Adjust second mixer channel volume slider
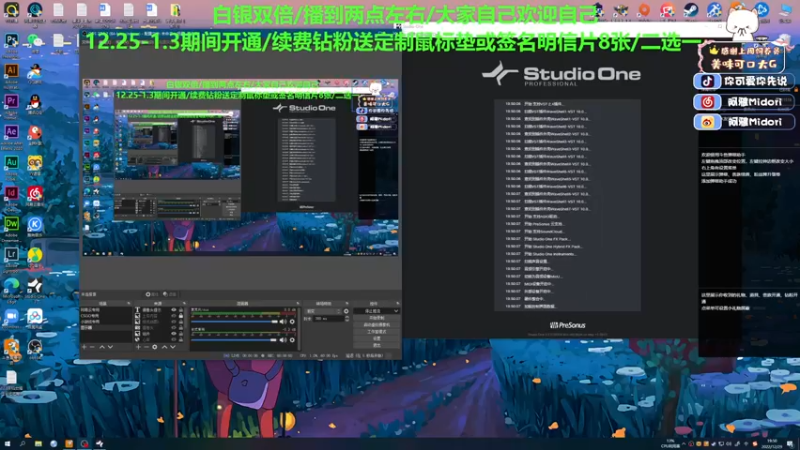The width and height of the screenshot is (800, 450). click(x=234, y=340)
